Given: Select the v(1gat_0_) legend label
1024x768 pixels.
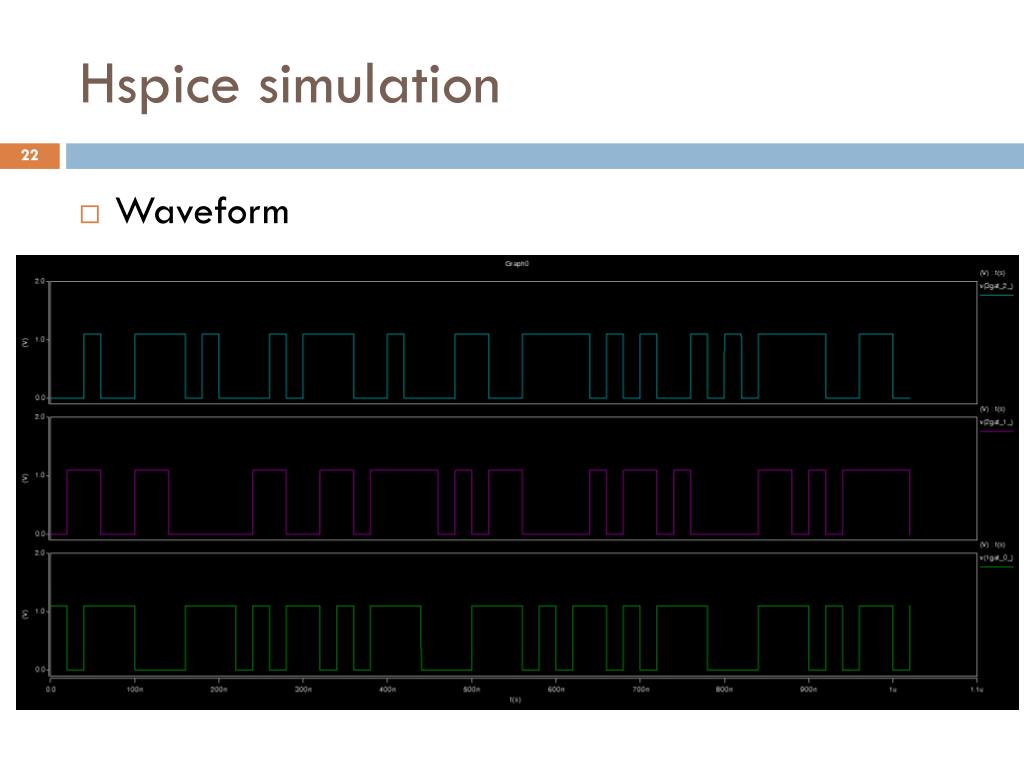Looking at the screenshot, I should [x=995, y=558].
